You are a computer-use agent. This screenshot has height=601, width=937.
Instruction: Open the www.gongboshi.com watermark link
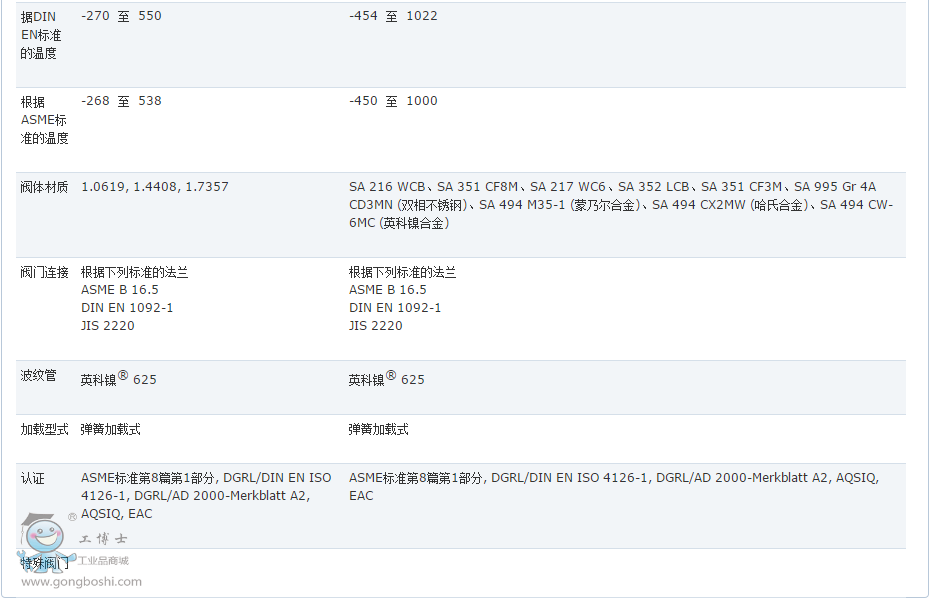coord(81,581)
